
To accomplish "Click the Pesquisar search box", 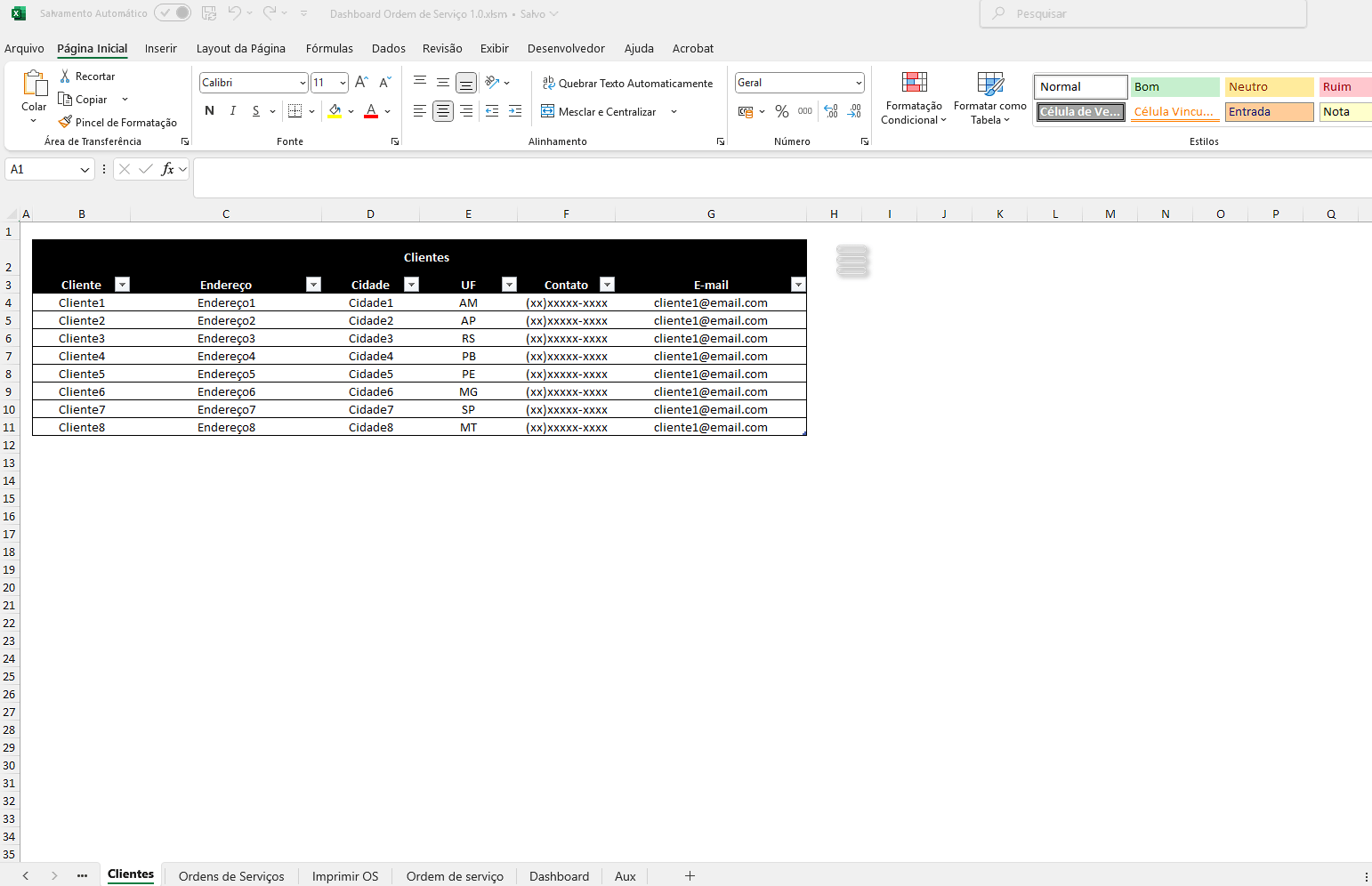I will [x=1143, y=13].
